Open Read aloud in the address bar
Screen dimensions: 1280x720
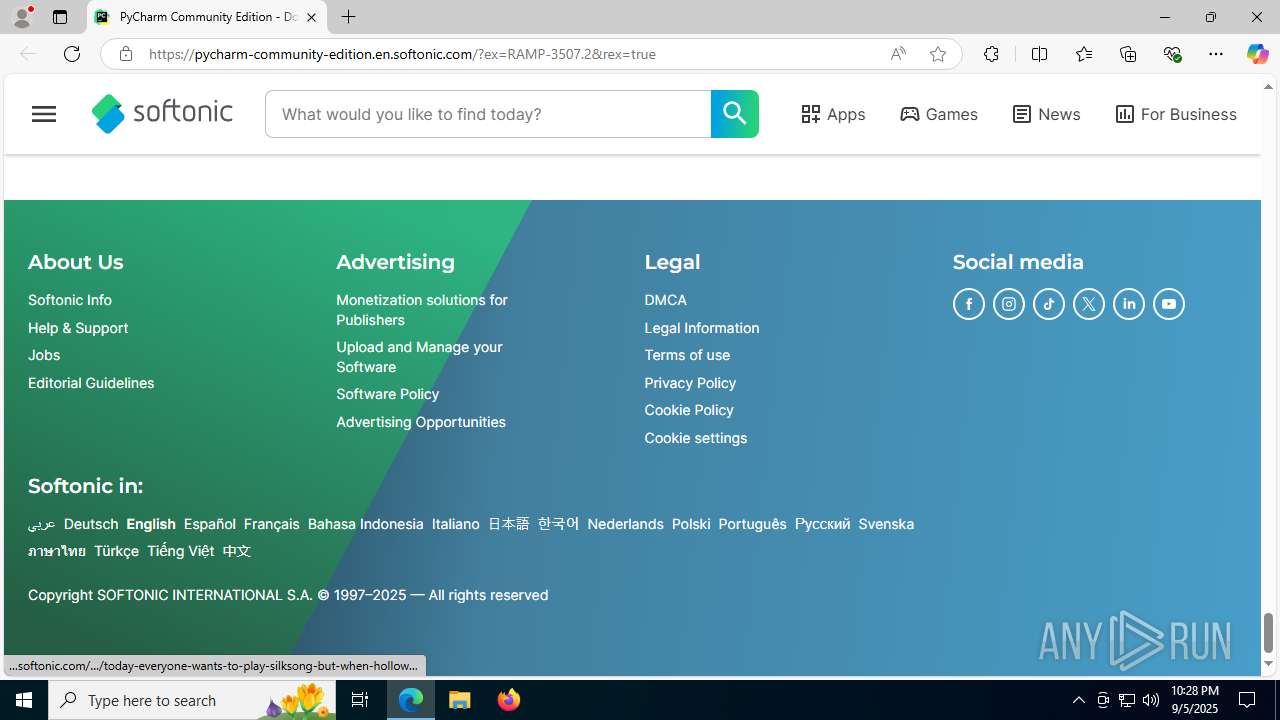pos(898,54)
